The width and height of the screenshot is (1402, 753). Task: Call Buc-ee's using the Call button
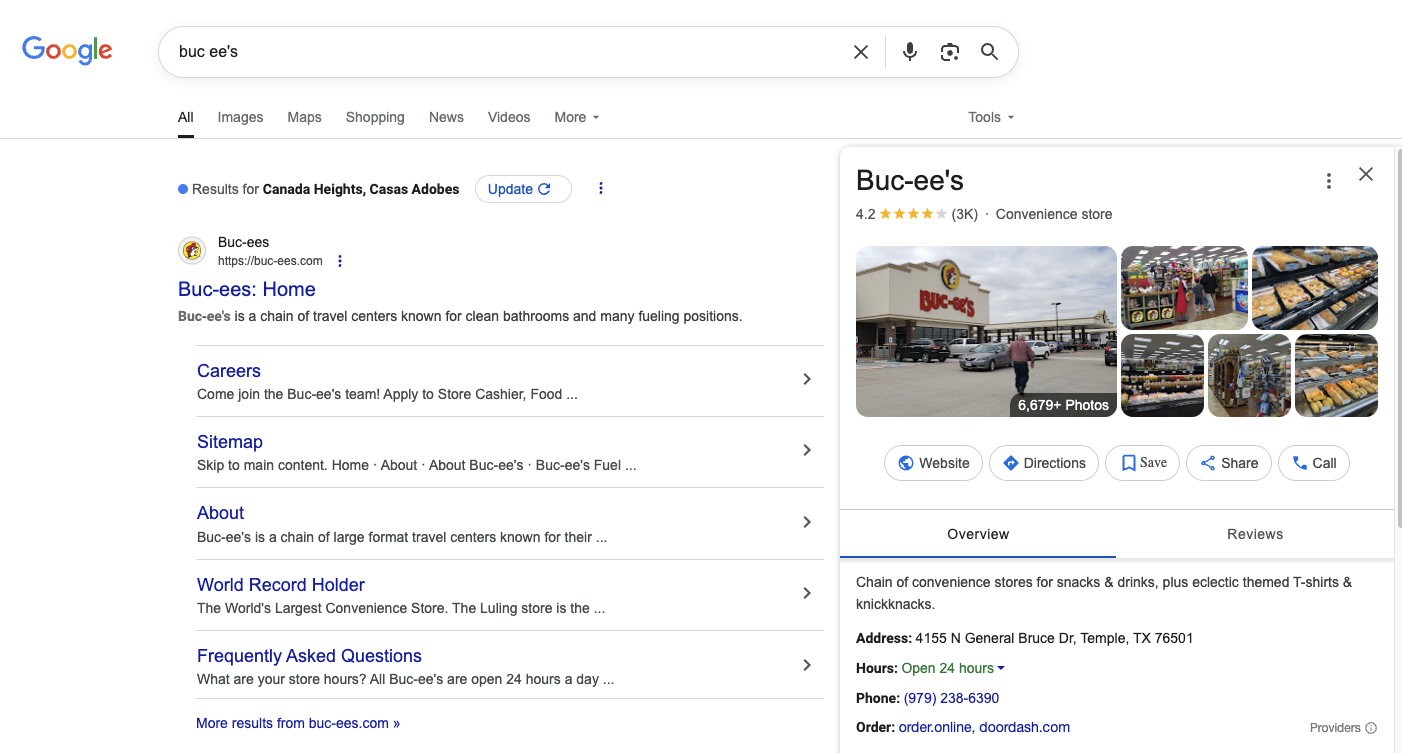point(1314,463)
